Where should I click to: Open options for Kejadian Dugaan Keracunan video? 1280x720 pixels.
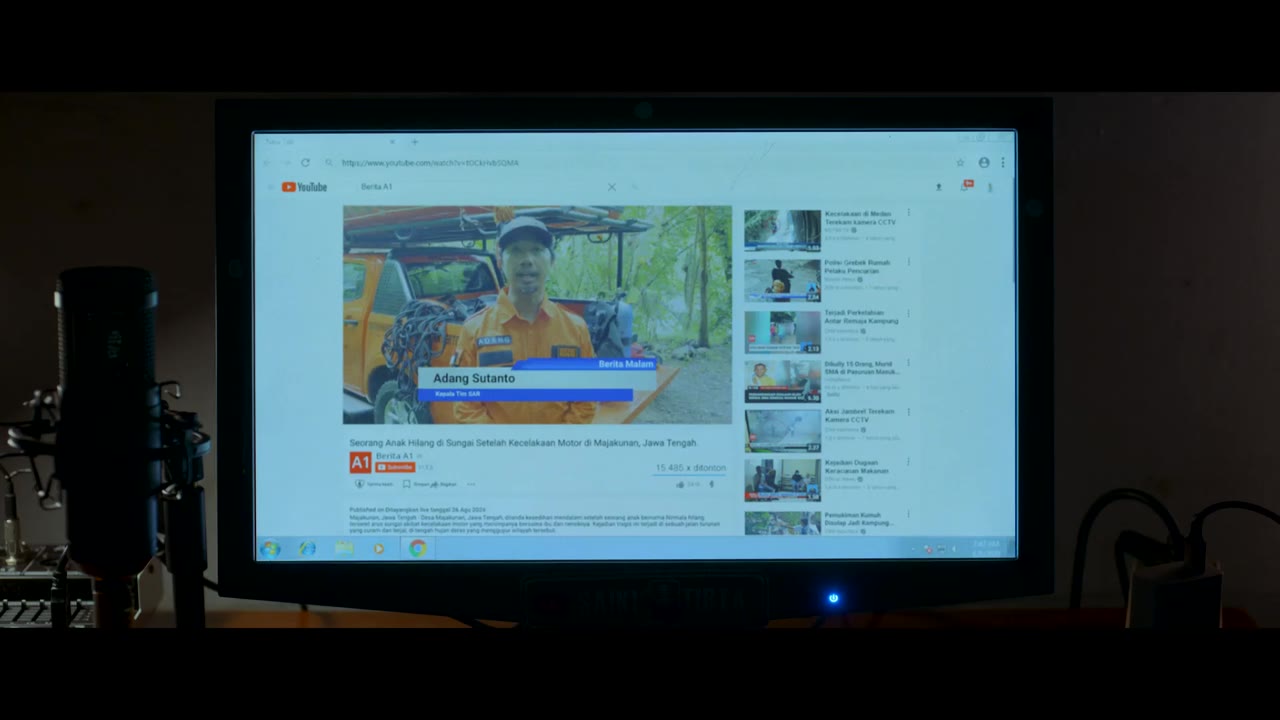pyautogui.click(x=908, y=462)
